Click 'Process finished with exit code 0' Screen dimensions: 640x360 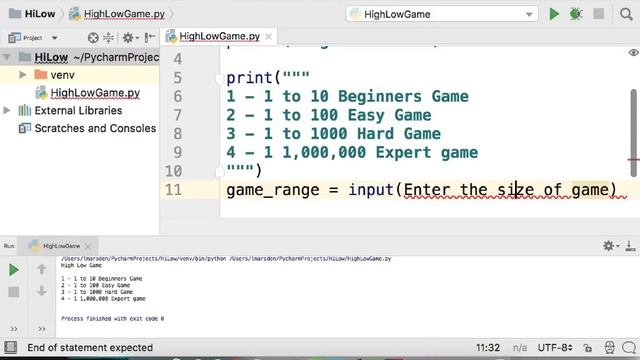click(x=112, y=318)
